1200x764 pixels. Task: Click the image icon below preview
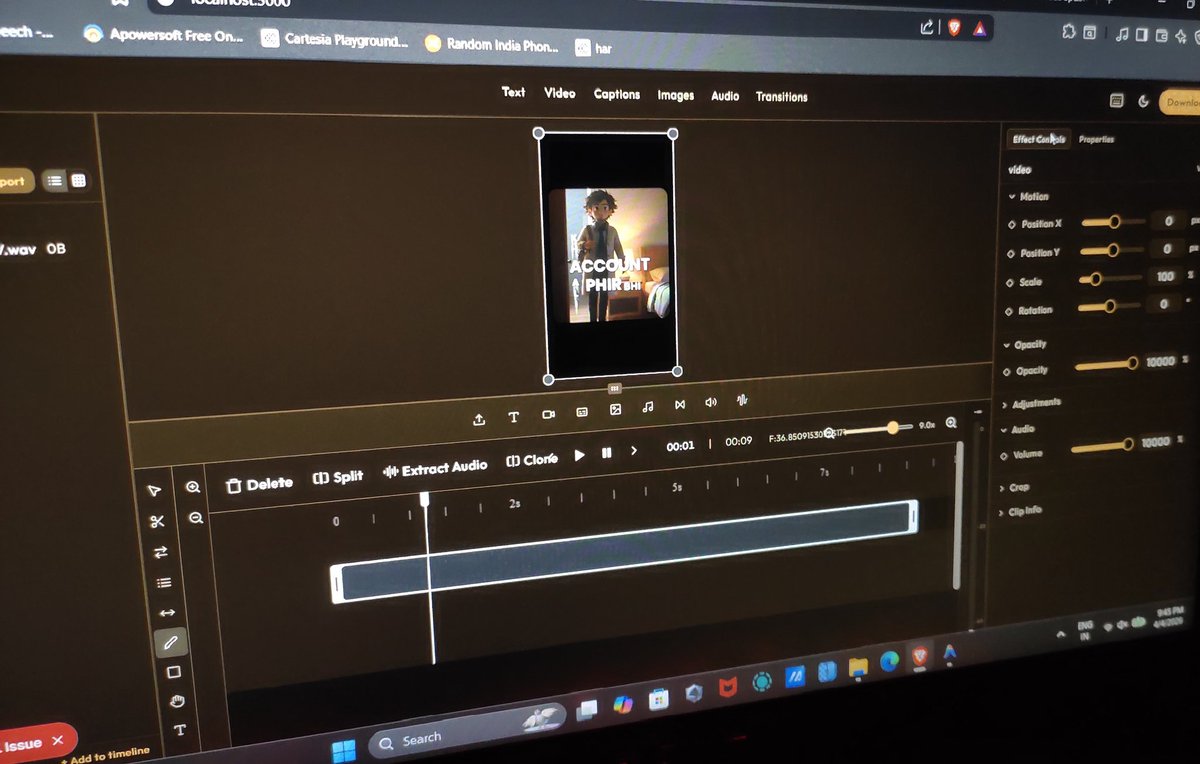(x=616, y=410)
